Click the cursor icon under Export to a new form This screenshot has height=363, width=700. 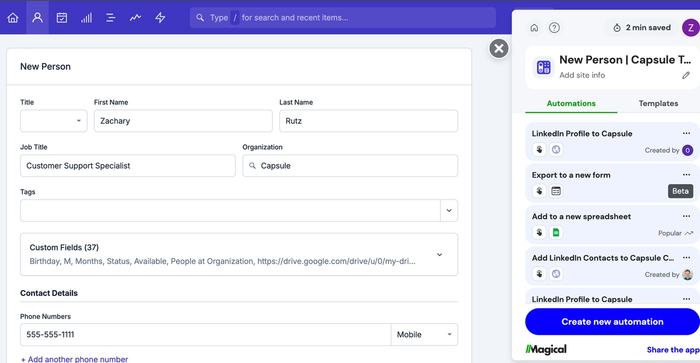click(539, 191)
